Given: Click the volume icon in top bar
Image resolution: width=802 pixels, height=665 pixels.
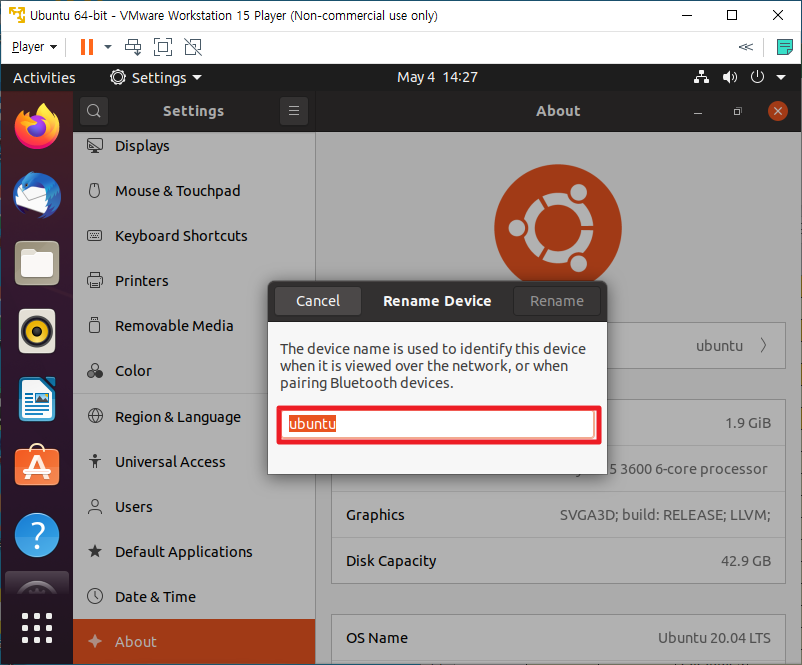Looking at the screenshot, I should tap(729, 77).
